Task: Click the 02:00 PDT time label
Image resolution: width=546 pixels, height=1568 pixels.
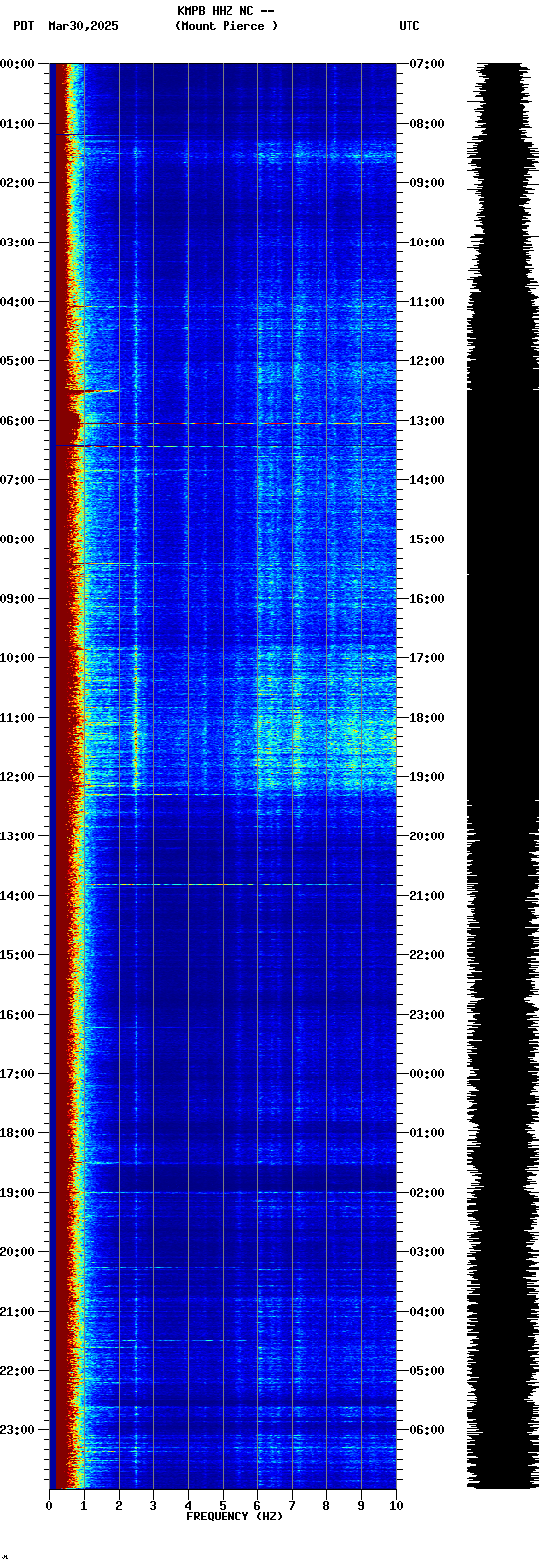Action: [17, 183]
